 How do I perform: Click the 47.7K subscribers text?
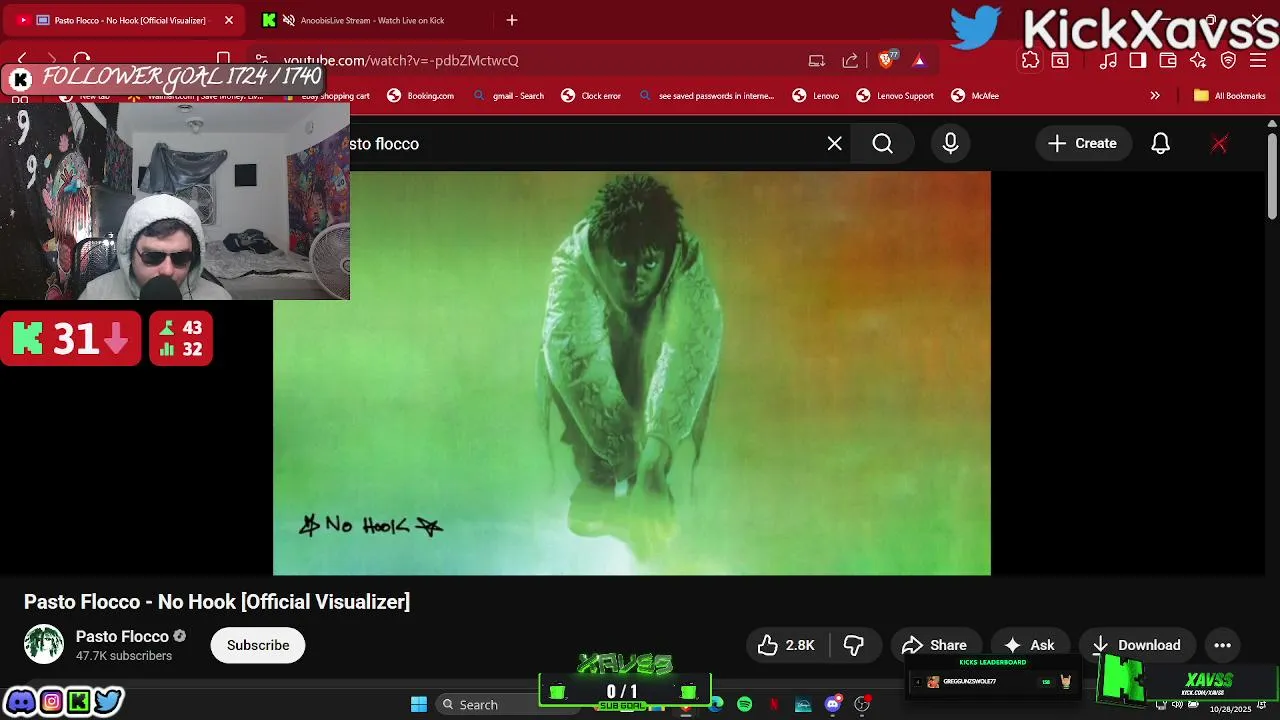pos(124,656)
